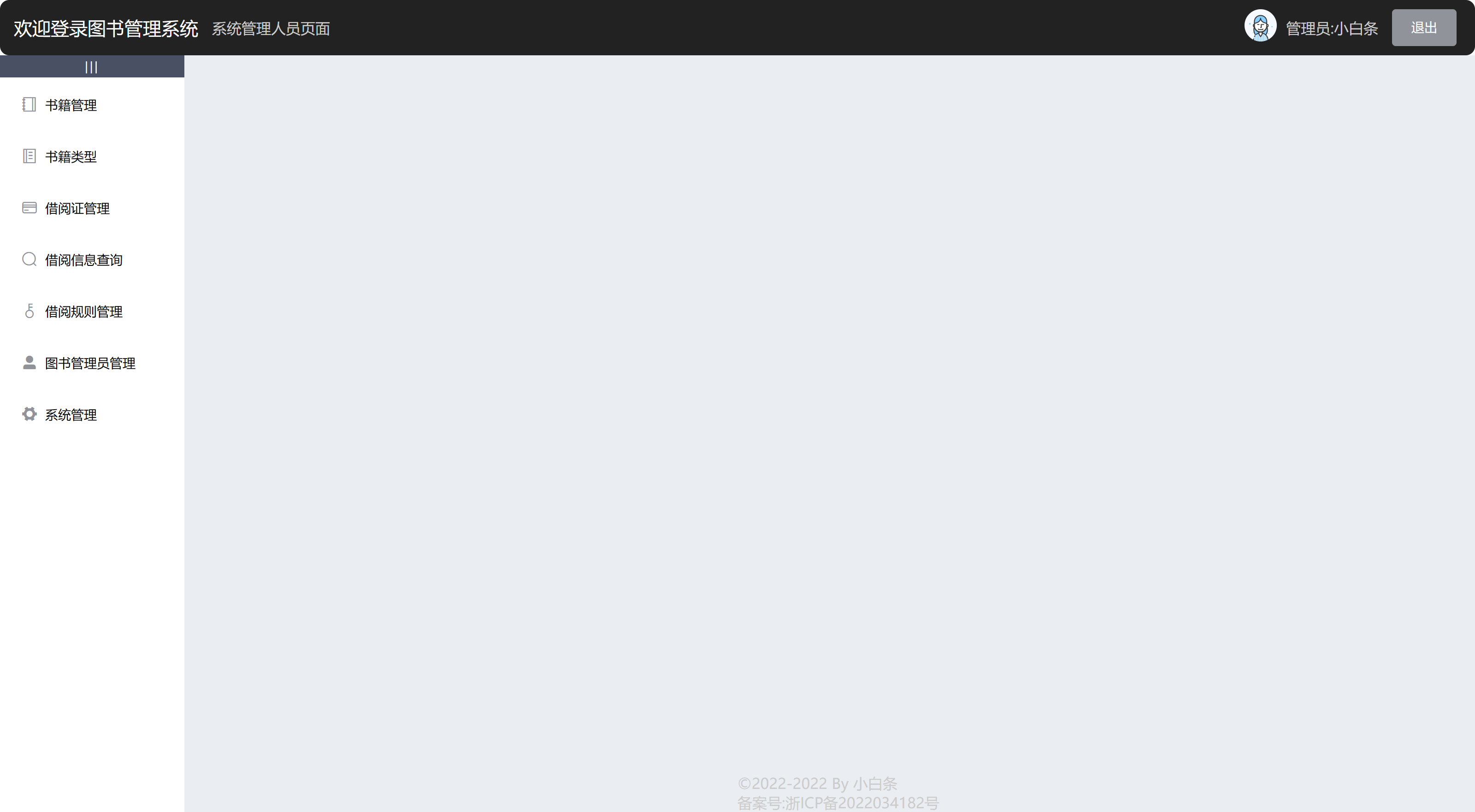Select 图书管理员管理 user icon
Image resolution: width=1475 pixels, height=812 pixels.
pos(28,363)
